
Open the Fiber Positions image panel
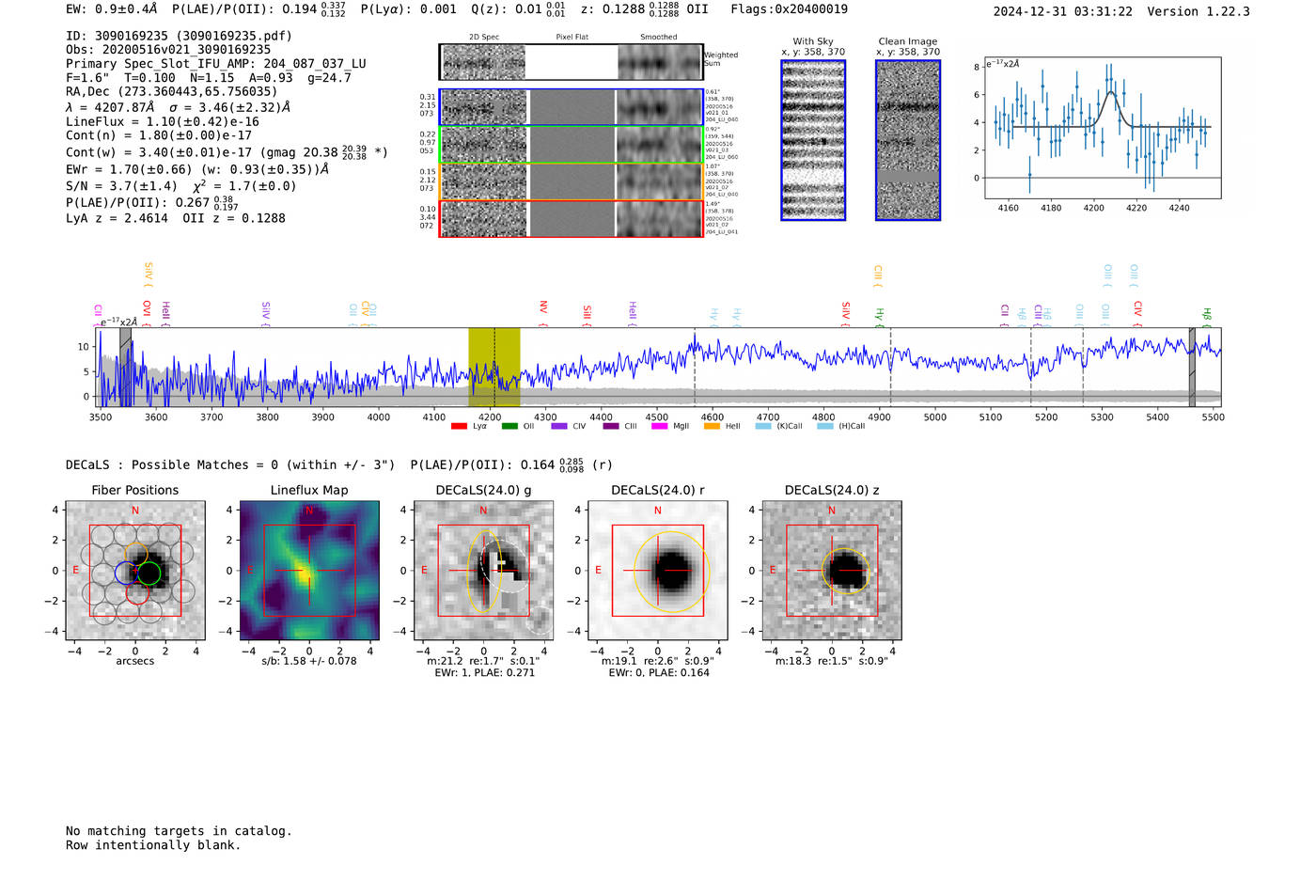(135, 571)
